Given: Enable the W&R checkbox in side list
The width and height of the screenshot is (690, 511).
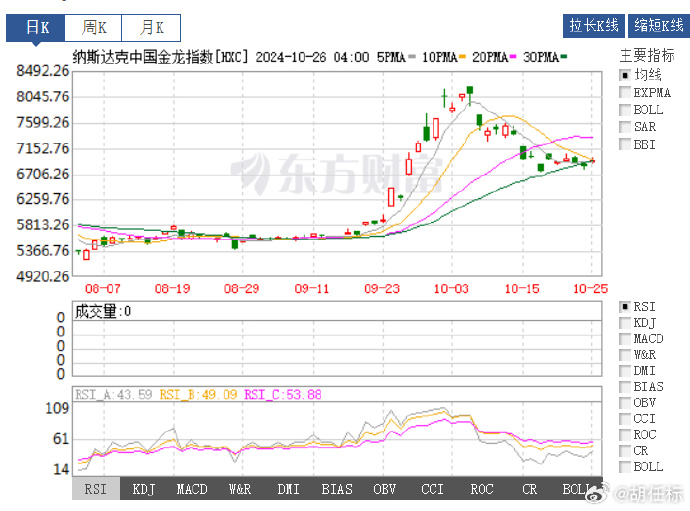Looking at the screenshot, I should [625, 355].
